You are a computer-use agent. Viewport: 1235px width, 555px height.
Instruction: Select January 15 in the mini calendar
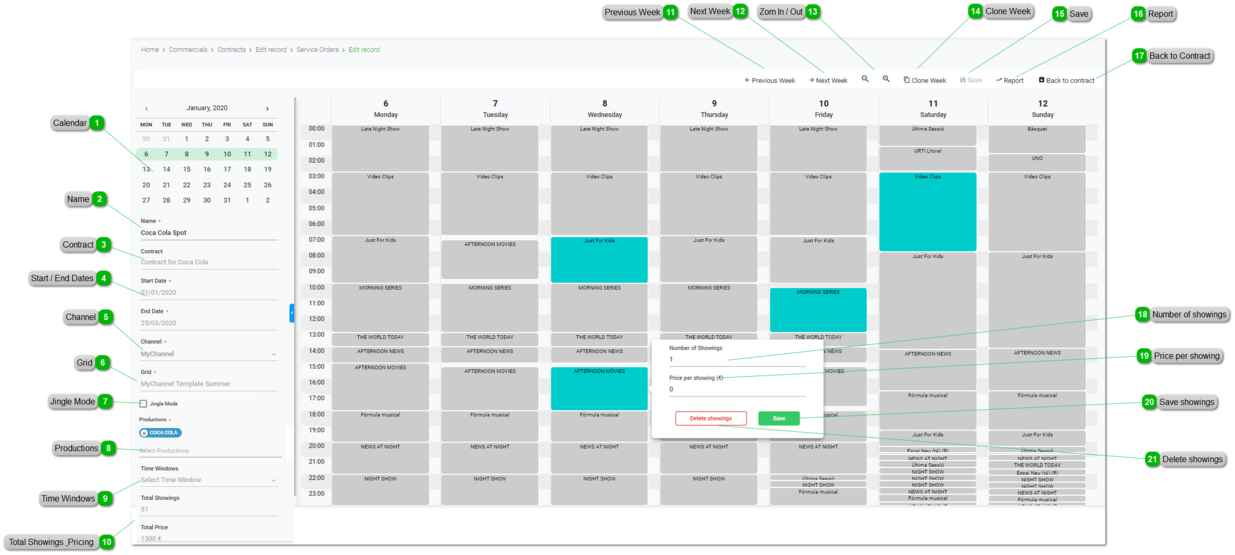pyautogui.click(x=187, y=169)
